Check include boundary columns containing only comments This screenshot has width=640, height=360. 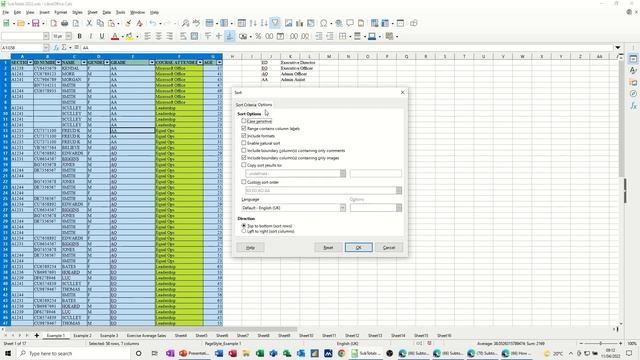tap(244, 151)
